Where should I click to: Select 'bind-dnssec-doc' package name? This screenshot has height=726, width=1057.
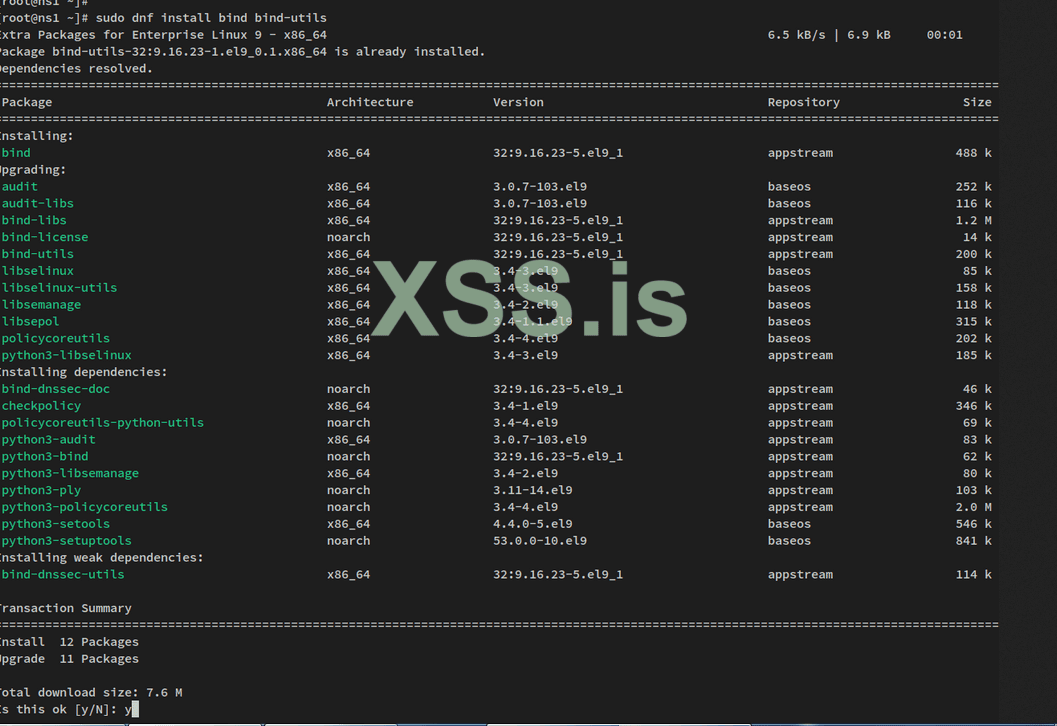[56, 389]
